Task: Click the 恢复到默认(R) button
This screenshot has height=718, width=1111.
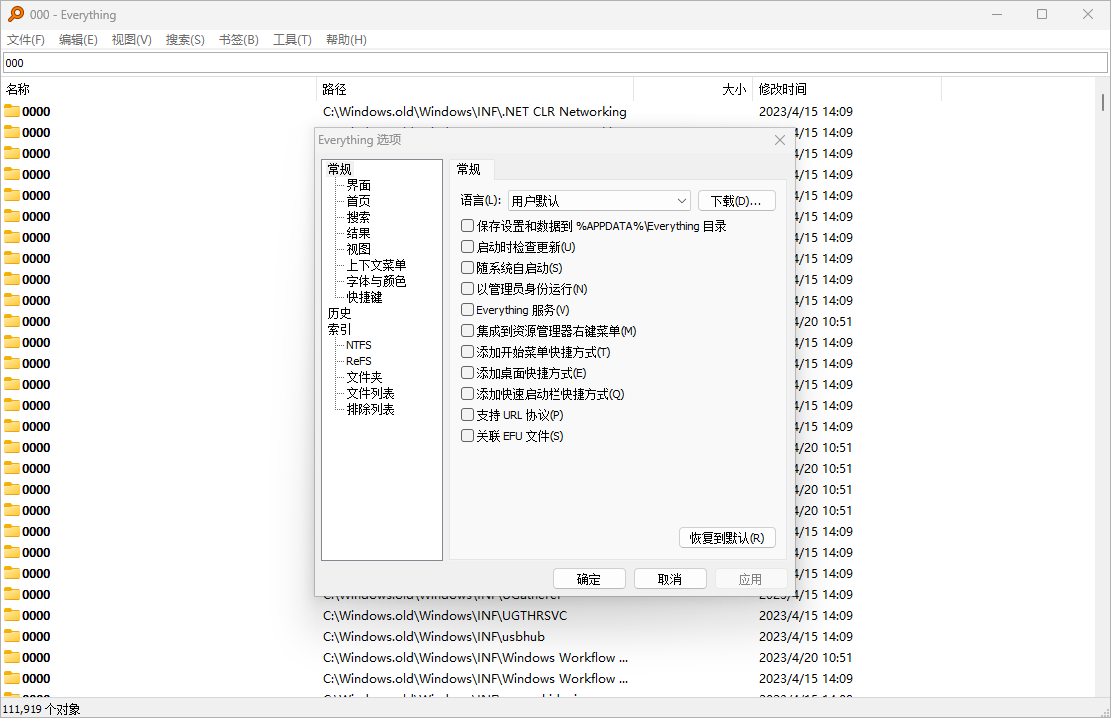Action: tap(727, 538)
